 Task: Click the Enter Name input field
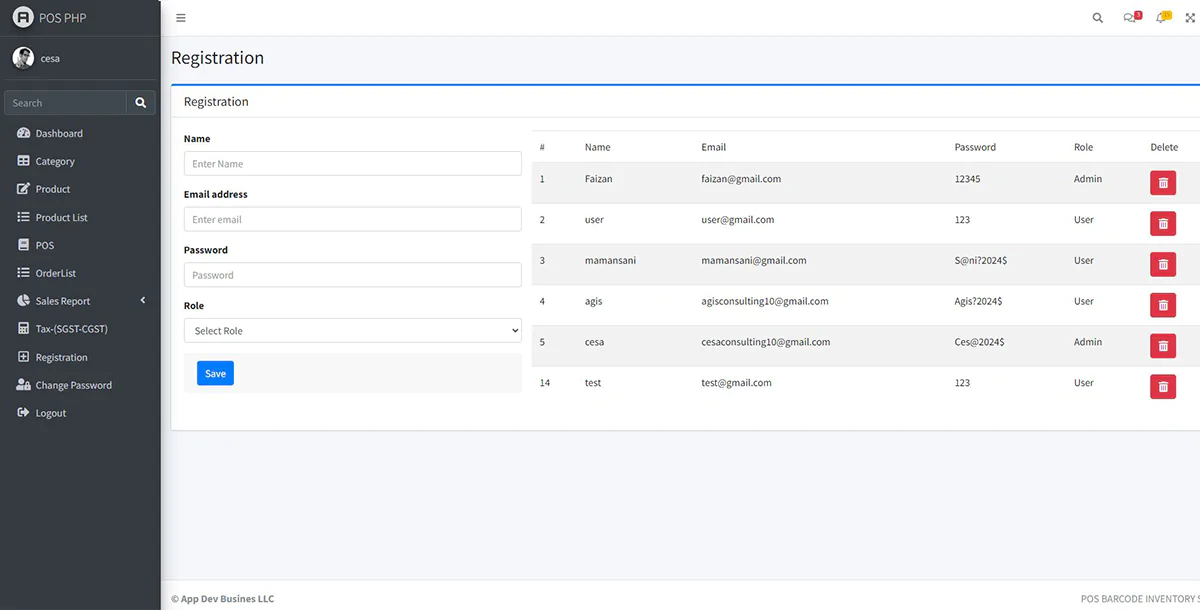(x=352, y=164)
